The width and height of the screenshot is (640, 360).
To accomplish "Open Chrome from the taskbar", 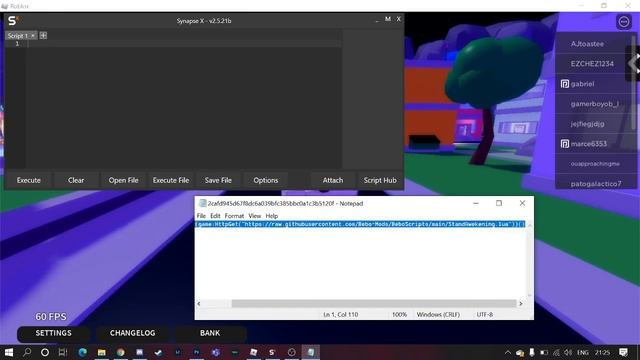I will point(120,352).
